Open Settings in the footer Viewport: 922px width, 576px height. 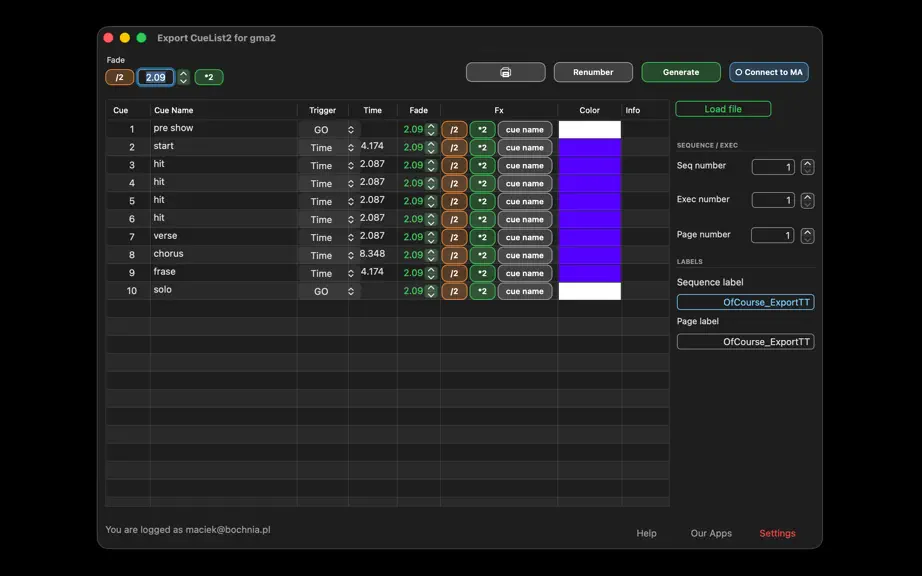[777, 533]
